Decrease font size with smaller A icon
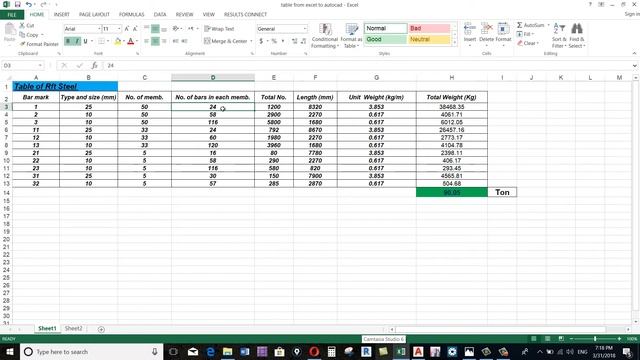Viewport: 640px width, 360px height. tap(135, 29)
